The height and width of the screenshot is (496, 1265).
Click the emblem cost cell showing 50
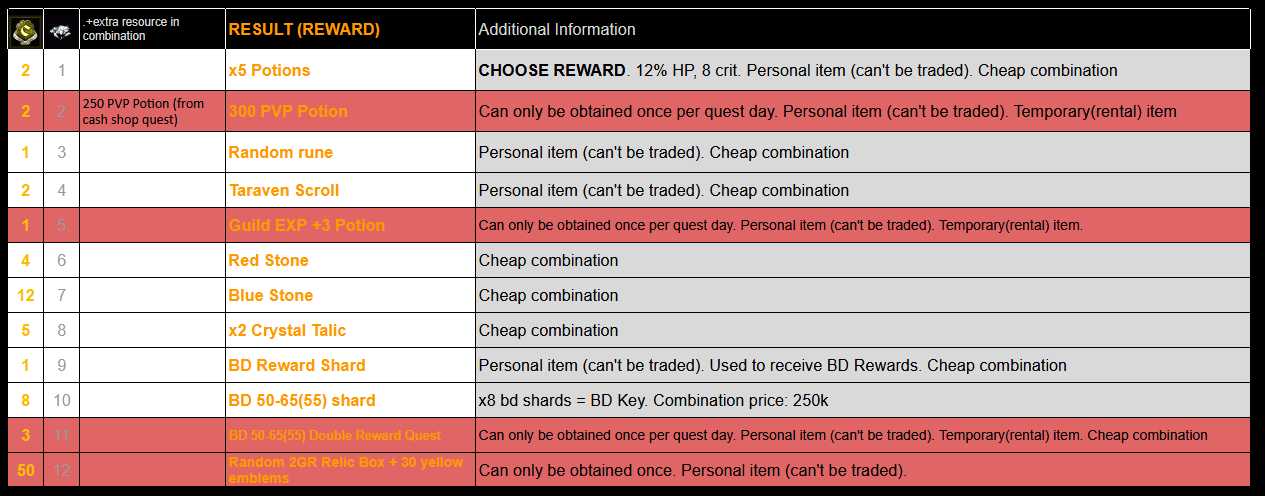25,470
